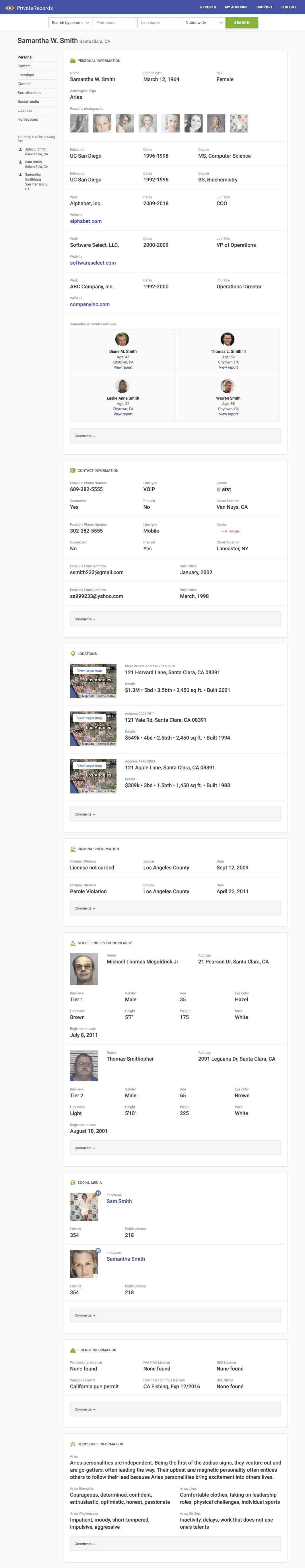Open the companyinc.com website link
Screen dimensions: 305x1568
pyautogui.click(x=90, y=304)
